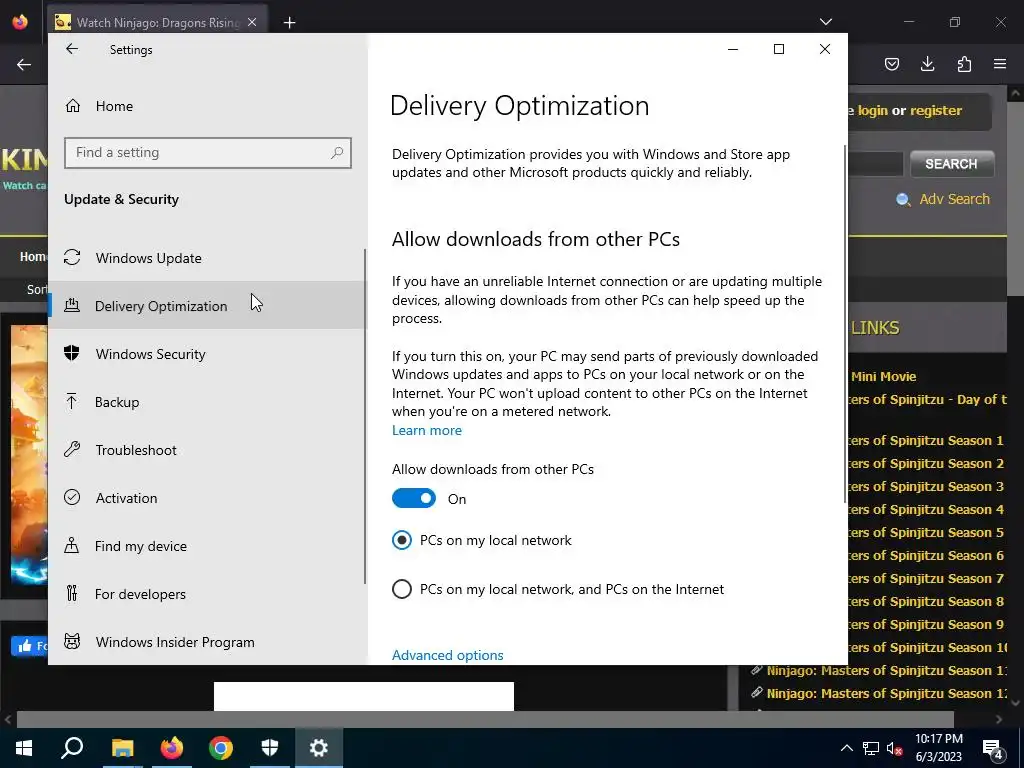This screenshot has height=768, width=1024.
Task: Open Windows Update section
Action: (x=207, y=258)
